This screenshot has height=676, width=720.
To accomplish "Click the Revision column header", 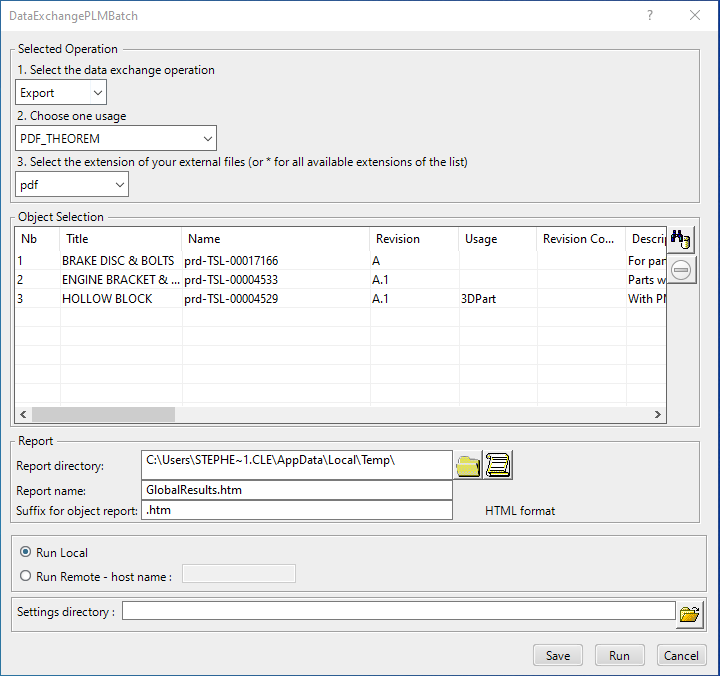I will (415, 239).
